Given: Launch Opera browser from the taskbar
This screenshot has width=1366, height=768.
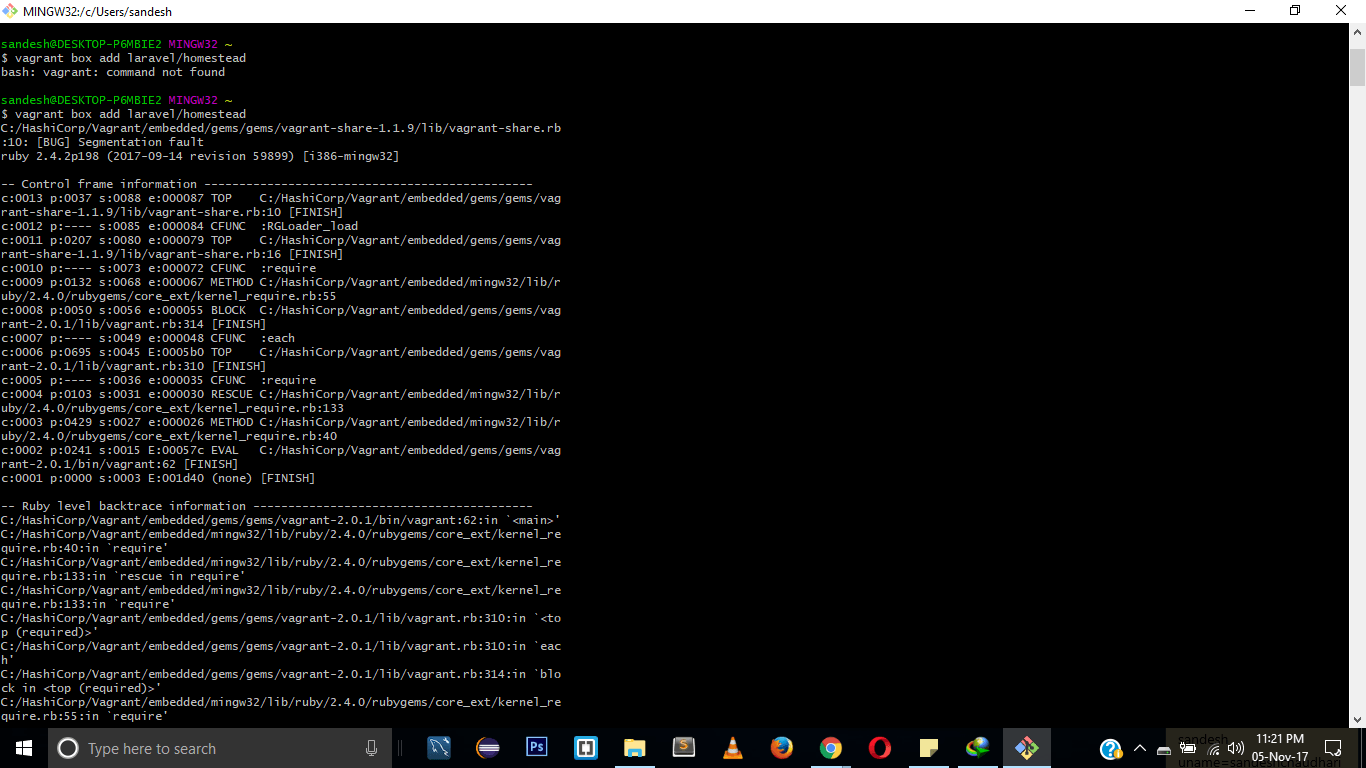Looking at the screenshot, I should pos(880,748).
